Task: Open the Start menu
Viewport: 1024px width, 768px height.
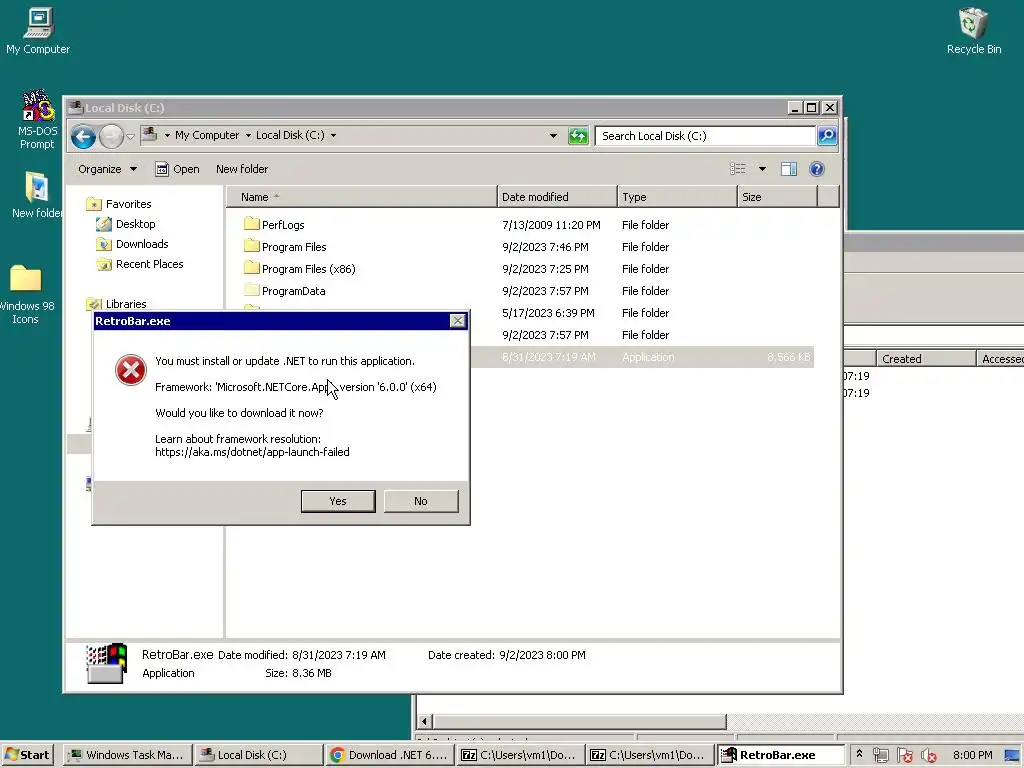Action: [x=27, y=755]
